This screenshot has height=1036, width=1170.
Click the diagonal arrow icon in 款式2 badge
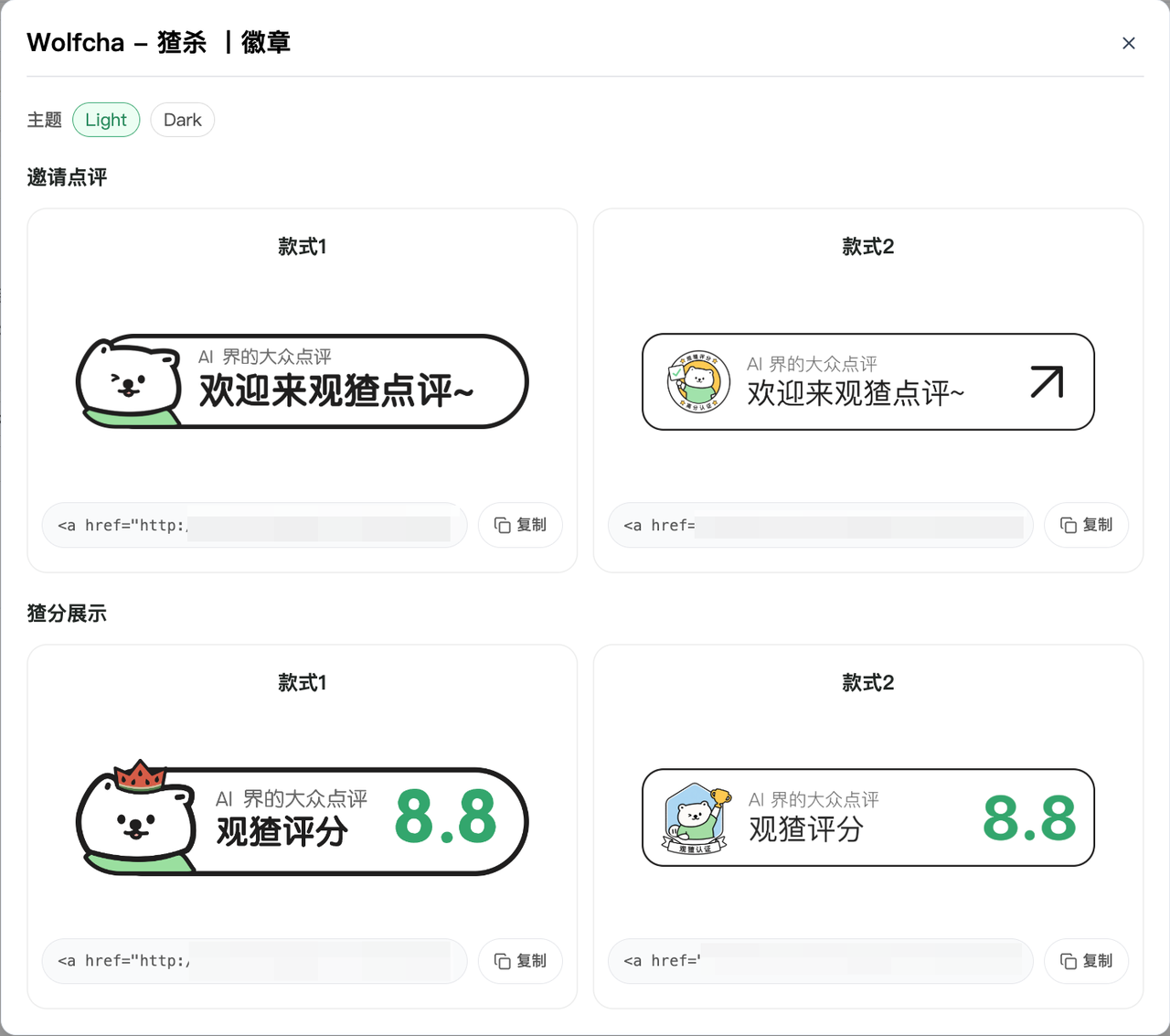[1048, 381]
